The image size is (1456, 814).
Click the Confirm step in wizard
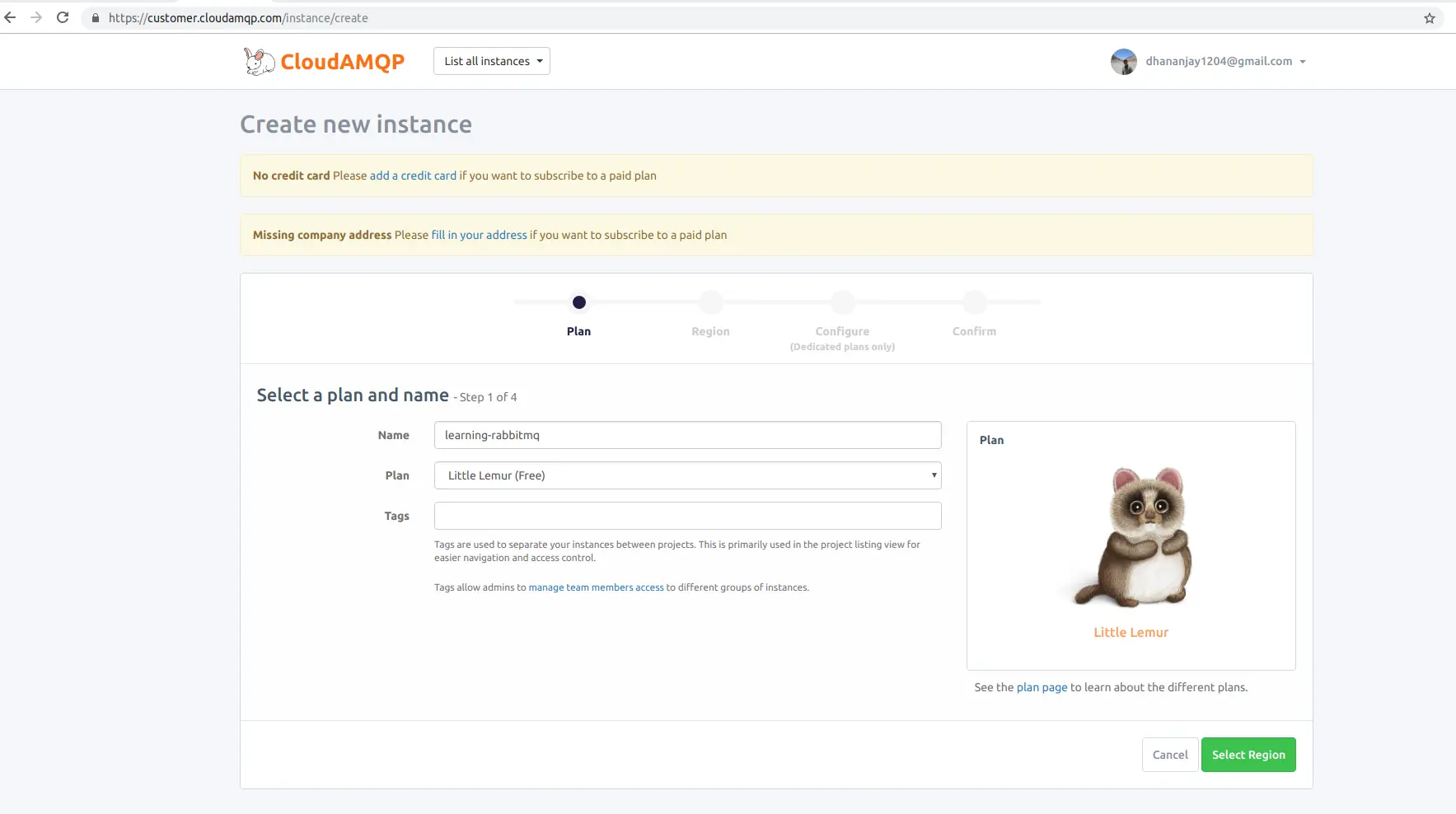coord(974,316)
